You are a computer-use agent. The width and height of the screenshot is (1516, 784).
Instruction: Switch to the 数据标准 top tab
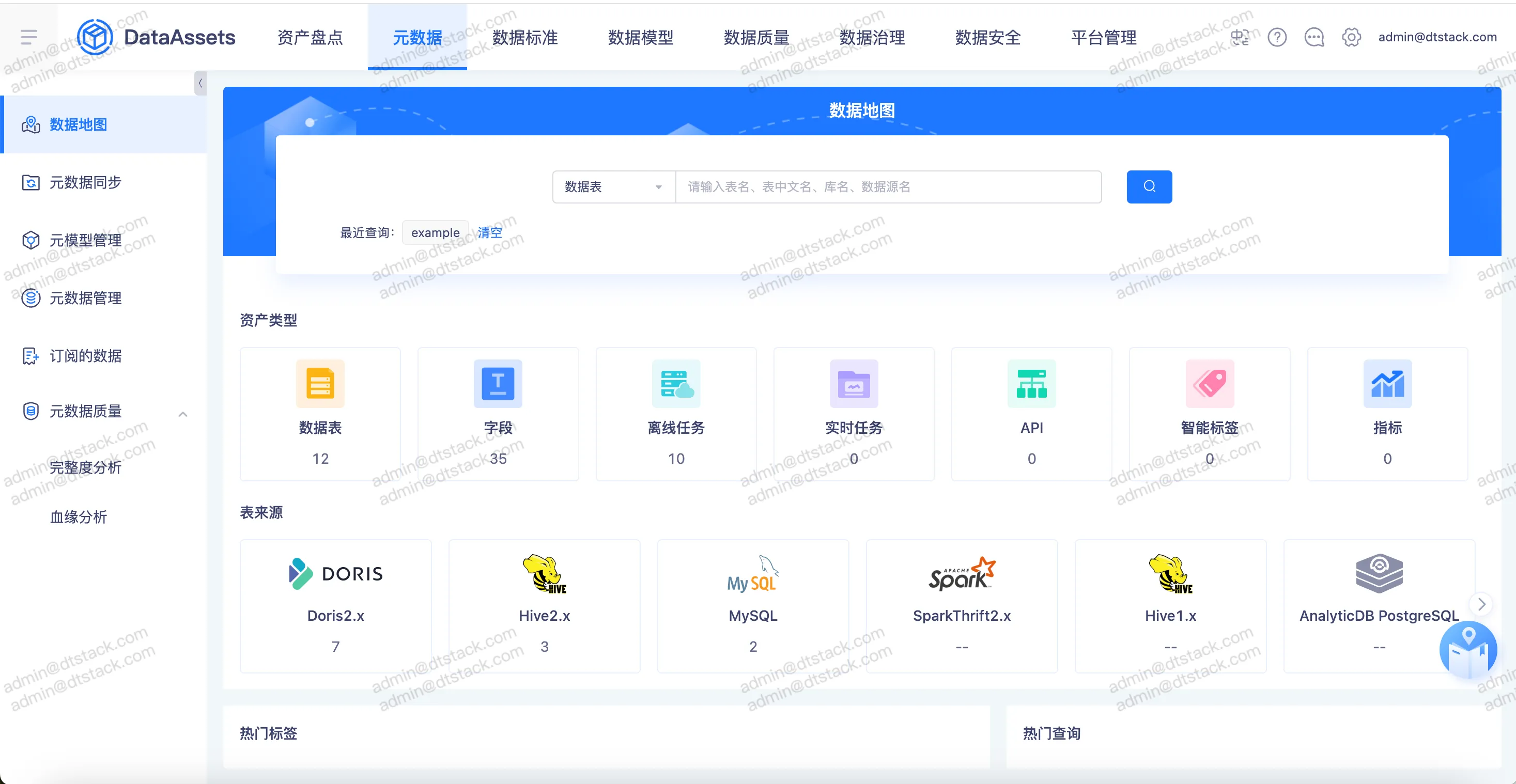pyautogui.click(x=524, y=38)
